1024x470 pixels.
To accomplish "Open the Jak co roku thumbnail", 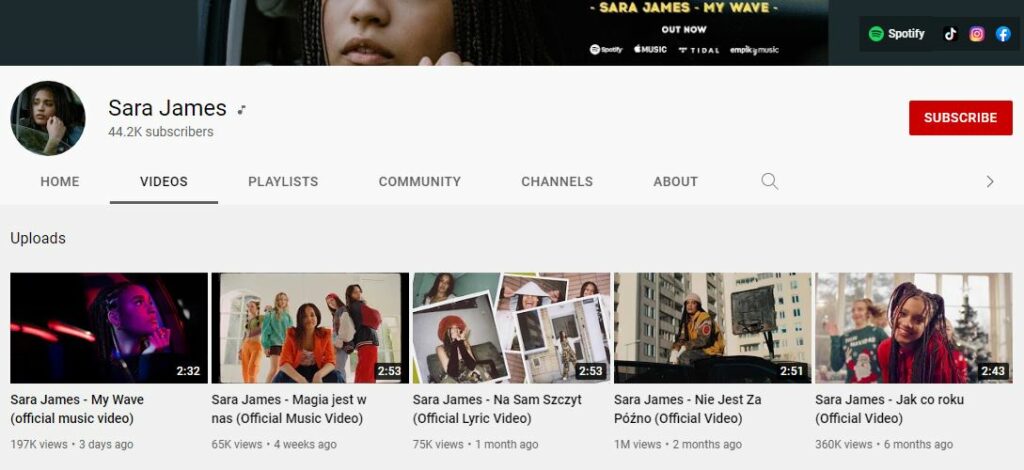I will (914, 328).
